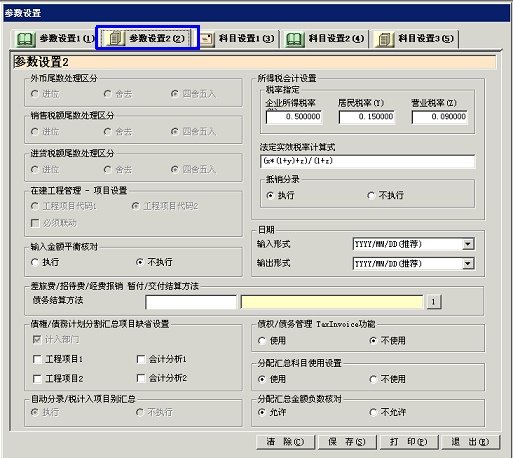Click the document icon on 参数设置2 tab
Screen dimensions: 513x458
(115, 39)
